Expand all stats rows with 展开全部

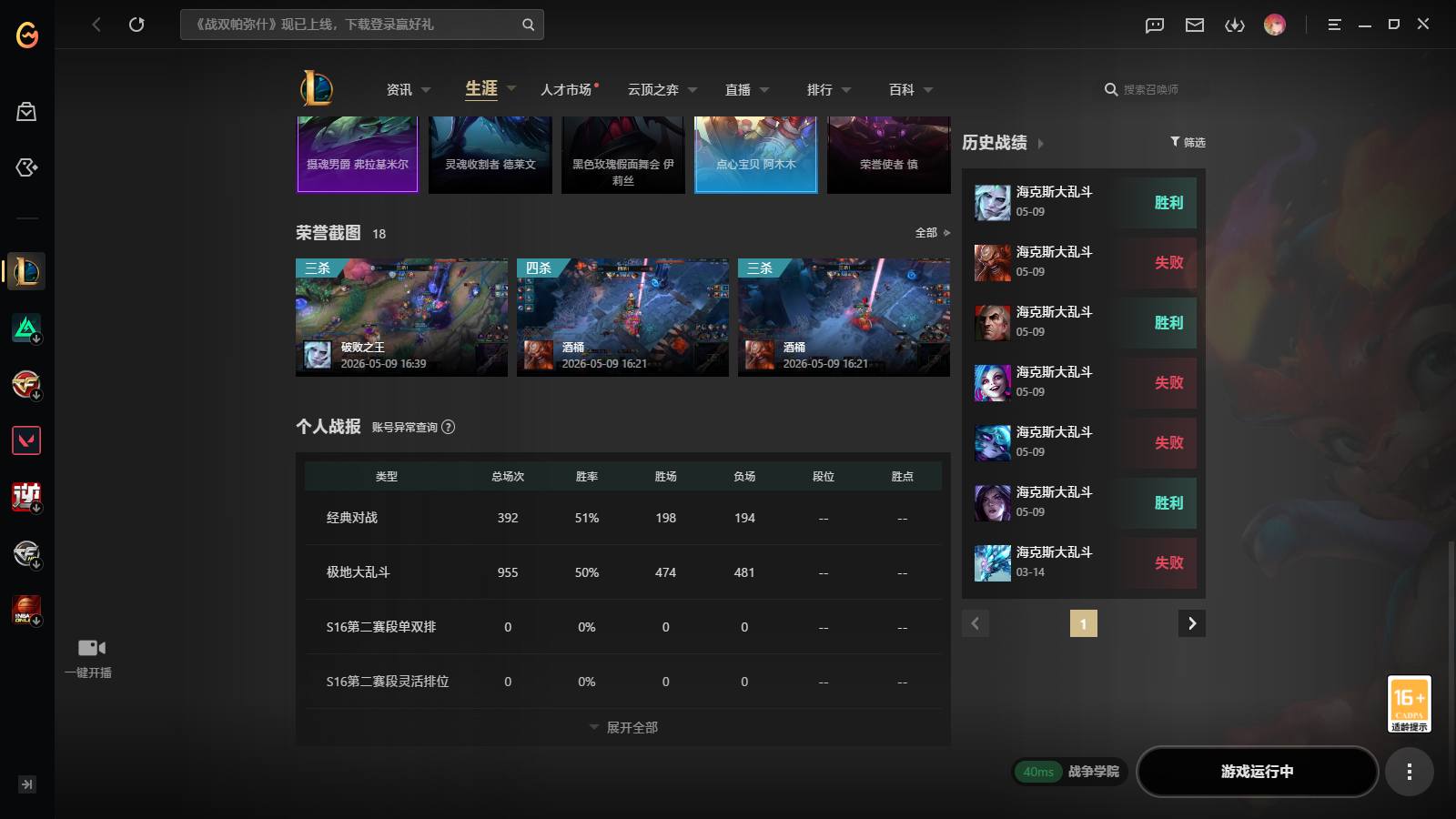(623, 727)
